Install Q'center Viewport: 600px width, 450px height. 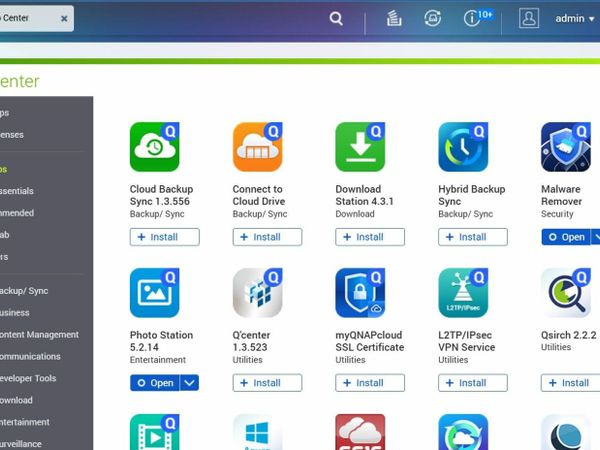(x=267, y=383)
